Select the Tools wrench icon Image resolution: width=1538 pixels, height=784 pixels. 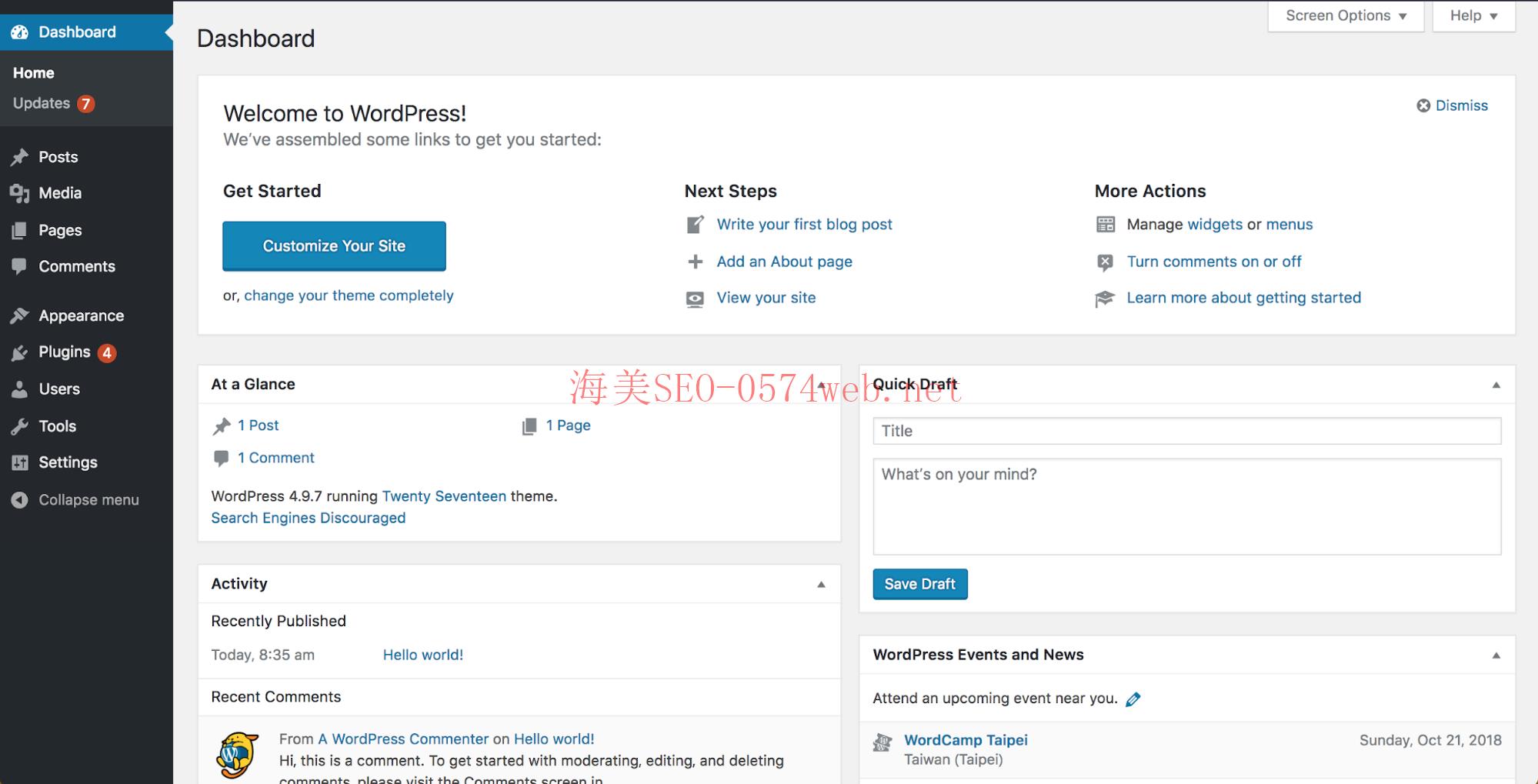coord(21,425)
